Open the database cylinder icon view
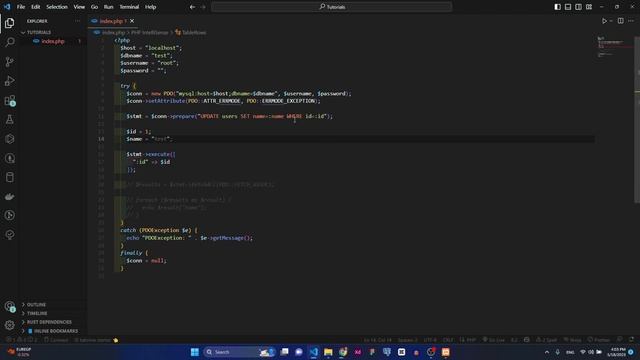Viewport: 640px width, 360px height. (10, 177)
